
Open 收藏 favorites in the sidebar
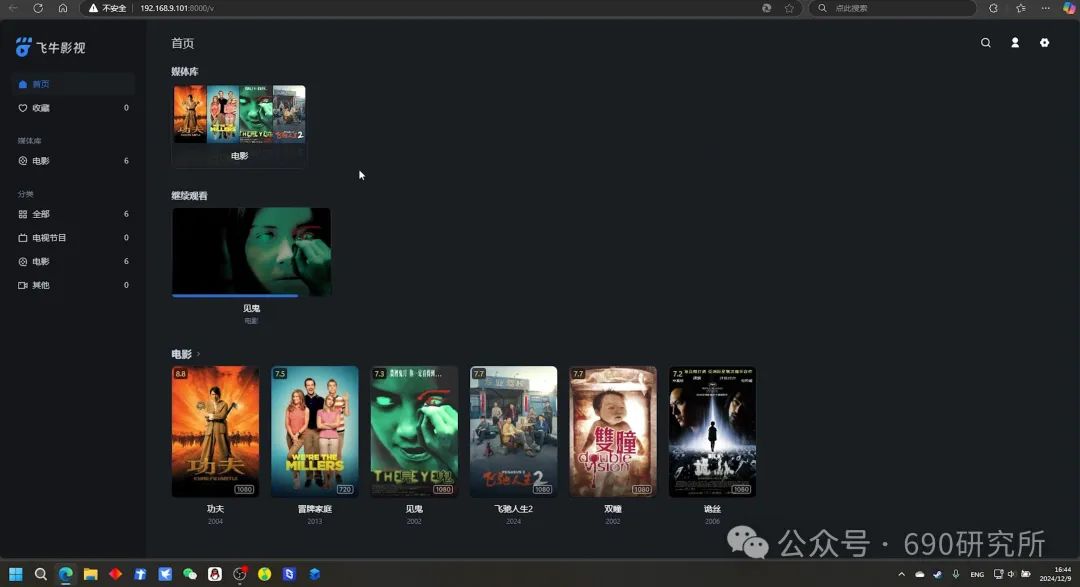73,108
